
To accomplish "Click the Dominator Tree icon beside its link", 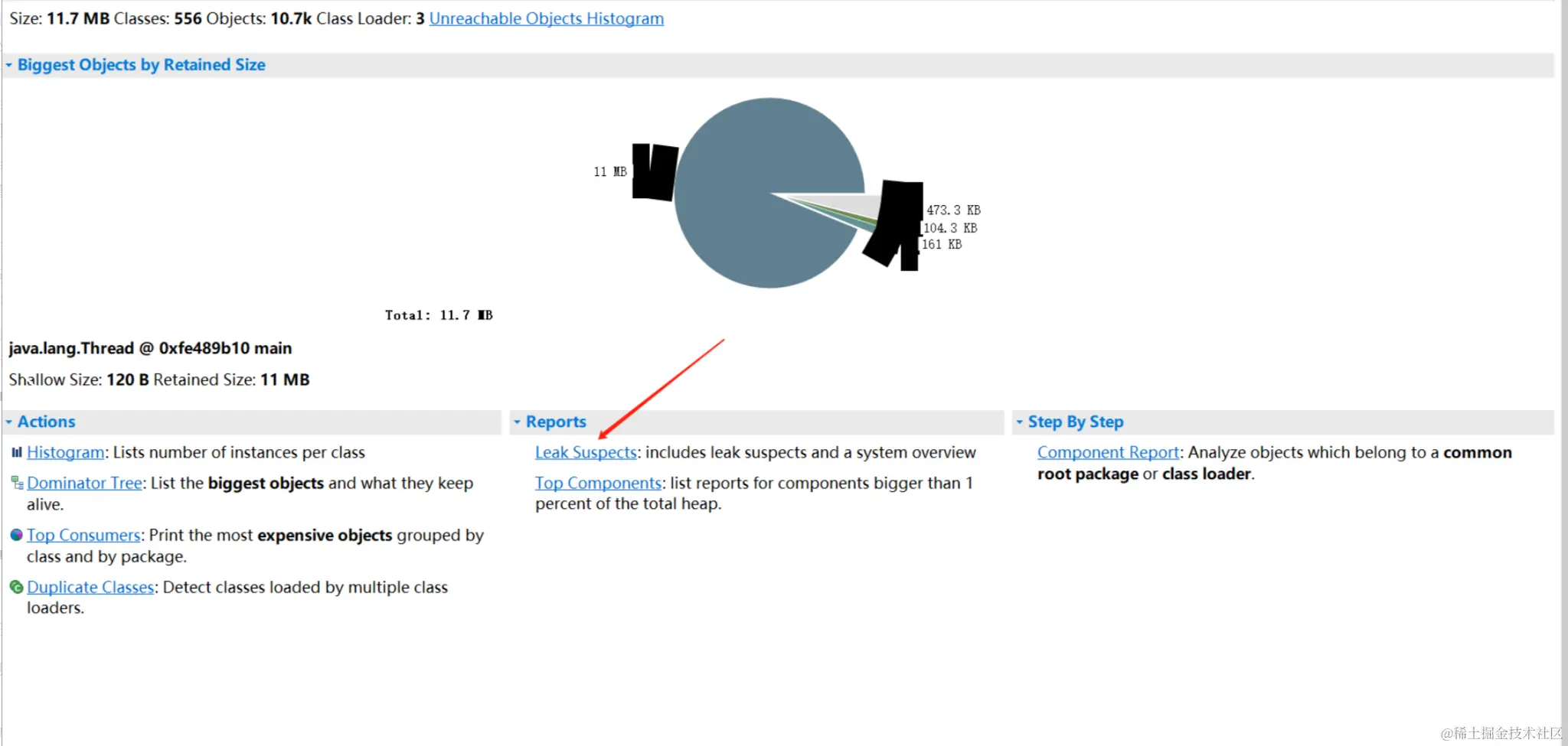I will click(x=17, y=484).
